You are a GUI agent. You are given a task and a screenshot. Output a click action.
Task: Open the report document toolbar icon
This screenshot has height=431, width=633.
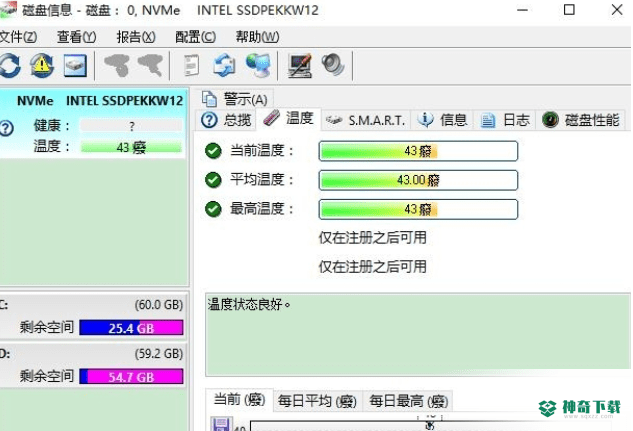click(x=191, y=65)
